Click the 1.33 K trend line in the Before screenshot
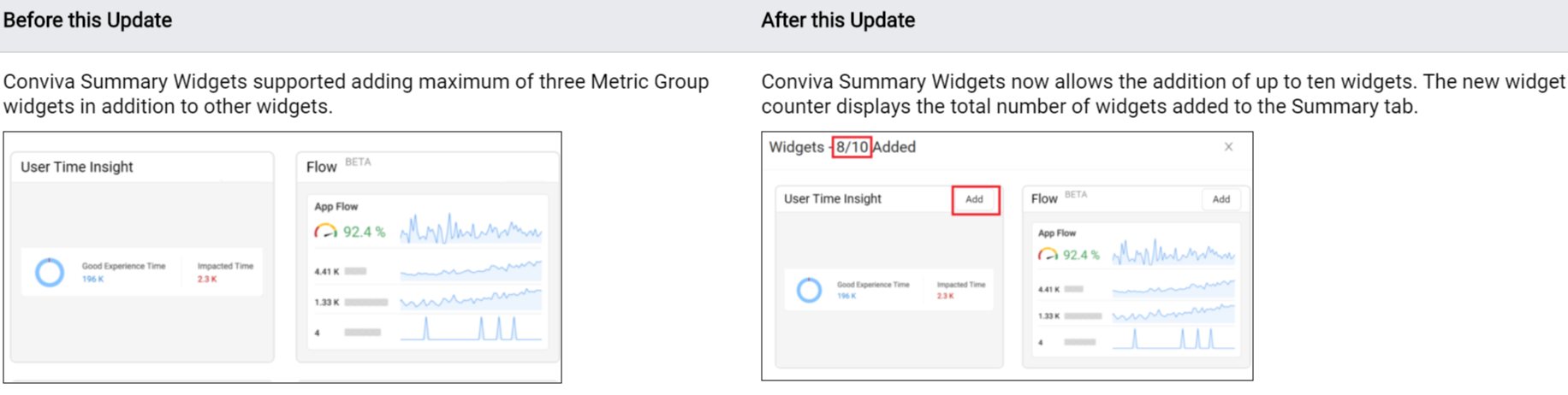This screenshot has width=1568, height=395. pyautogui.click(x=471, y=300)
